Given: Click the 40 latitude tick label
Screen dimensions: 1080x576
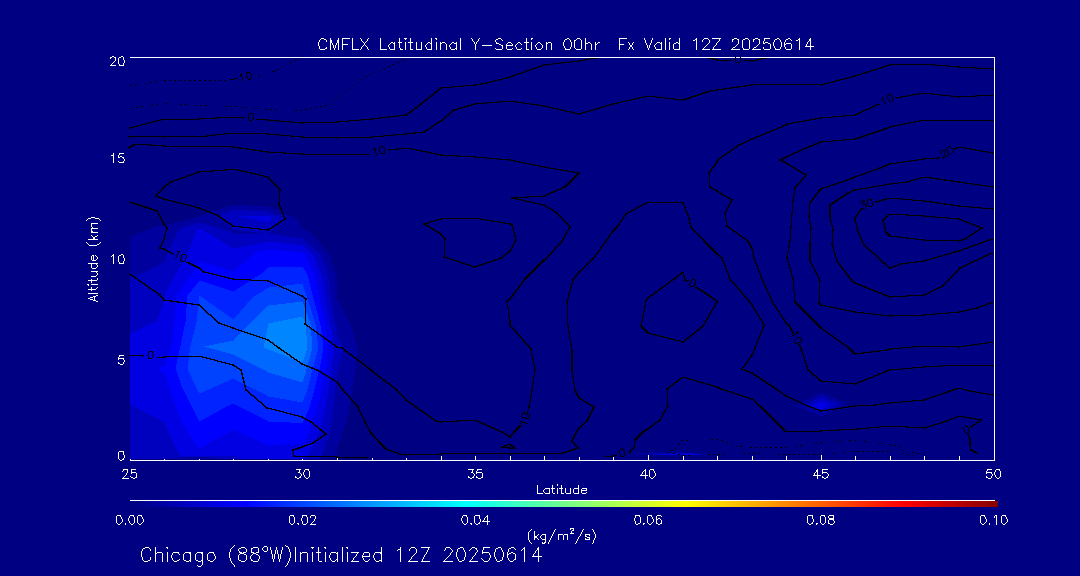Looking at the screenshot, I should (x=648, y=473).
